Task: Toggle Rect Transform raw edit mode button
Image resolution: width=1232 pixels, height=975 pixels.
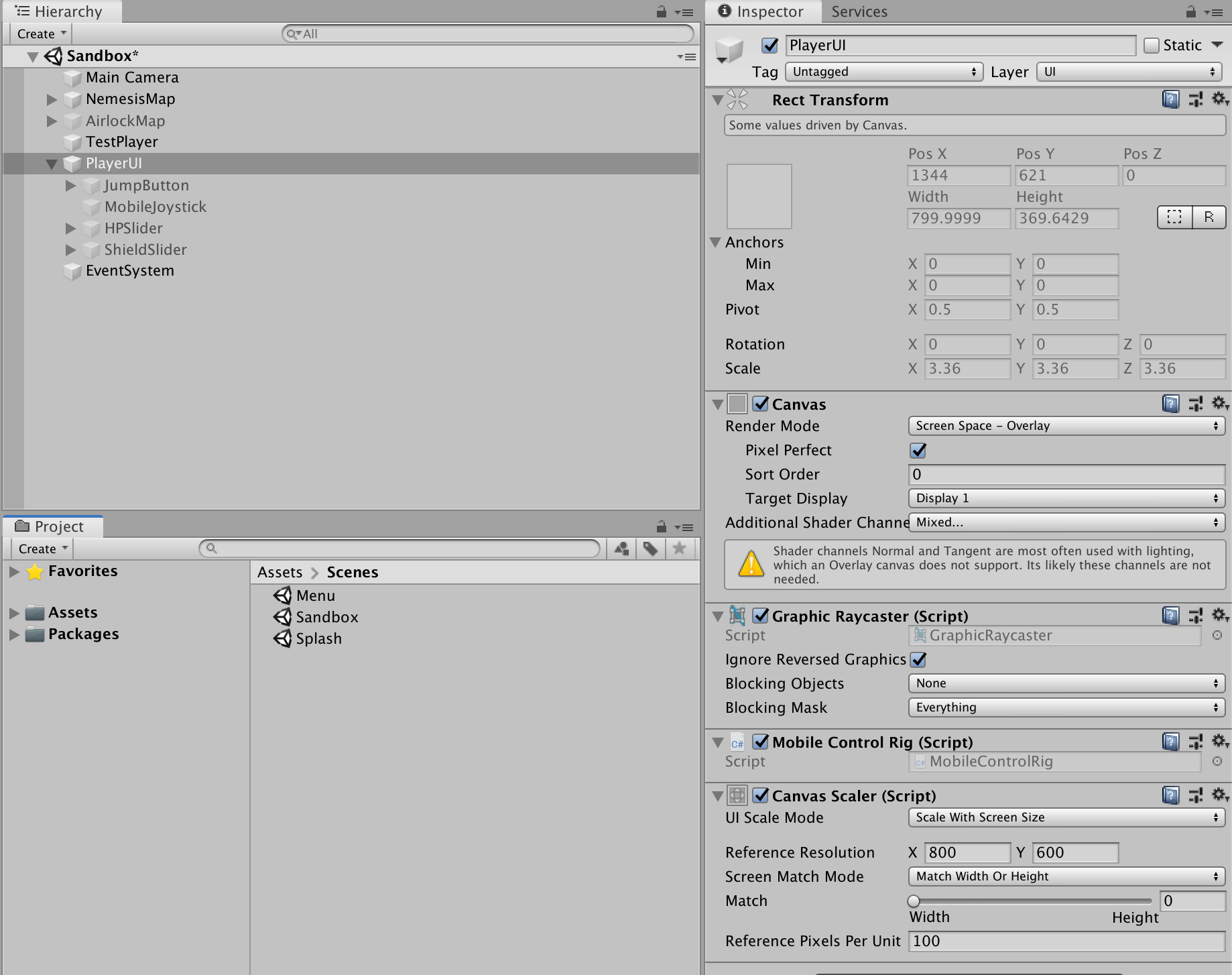Action: coord(1209,217)
